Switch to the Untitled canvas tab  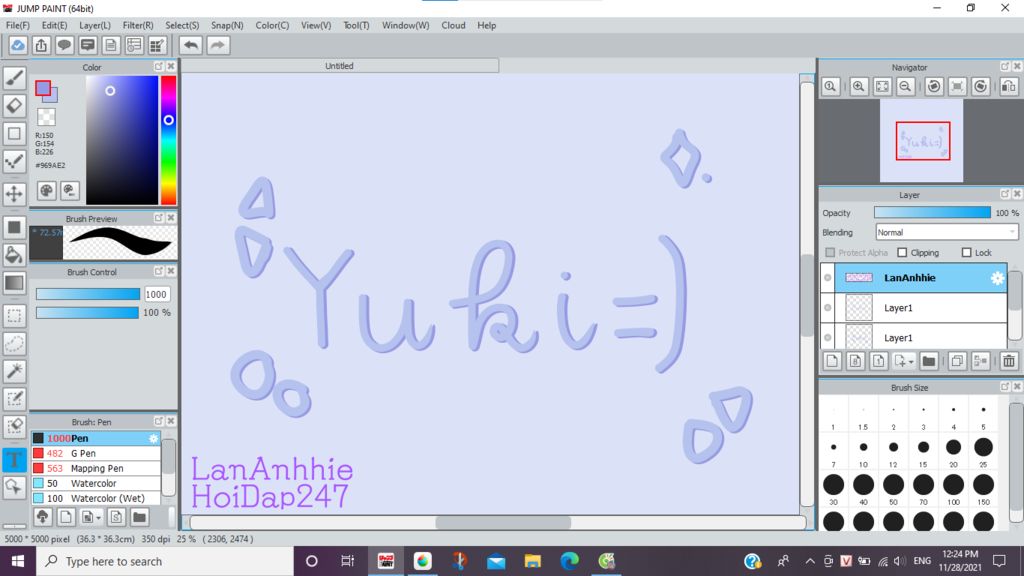point(340,66)
